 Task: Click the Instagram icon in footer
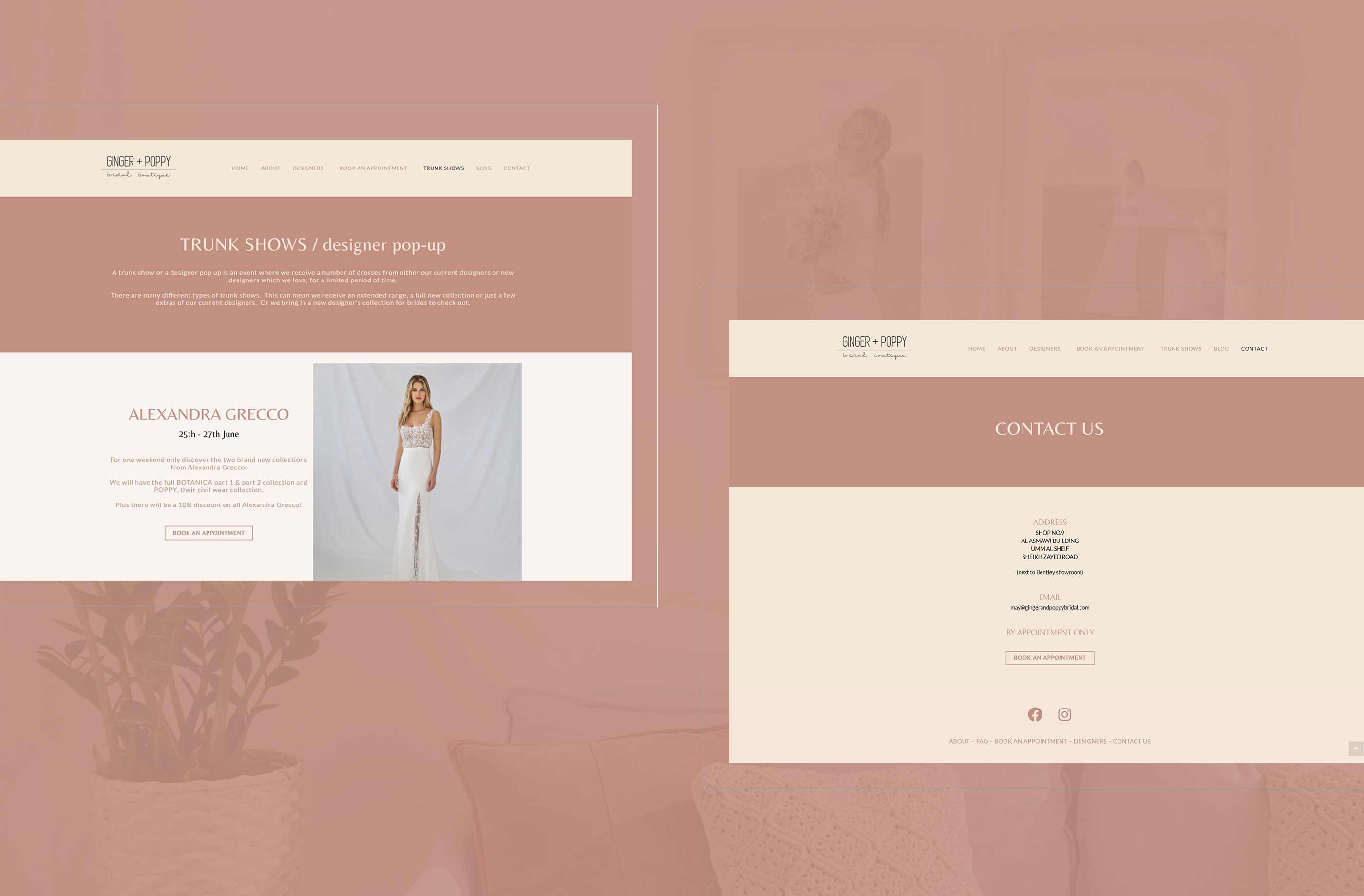[x=1064, y=714]
